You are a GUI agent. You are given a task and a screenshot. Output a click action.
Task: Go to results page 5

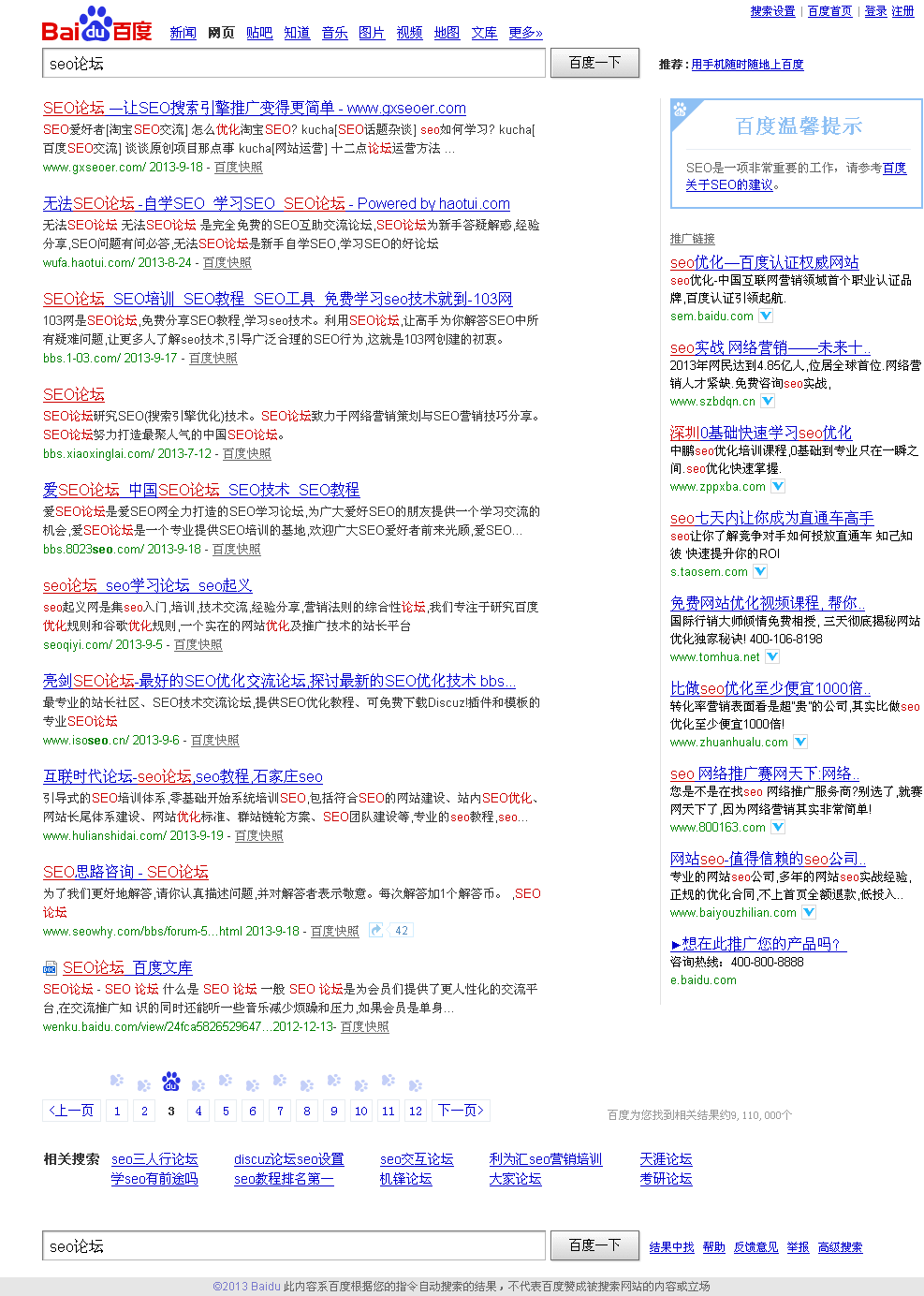226,1111
